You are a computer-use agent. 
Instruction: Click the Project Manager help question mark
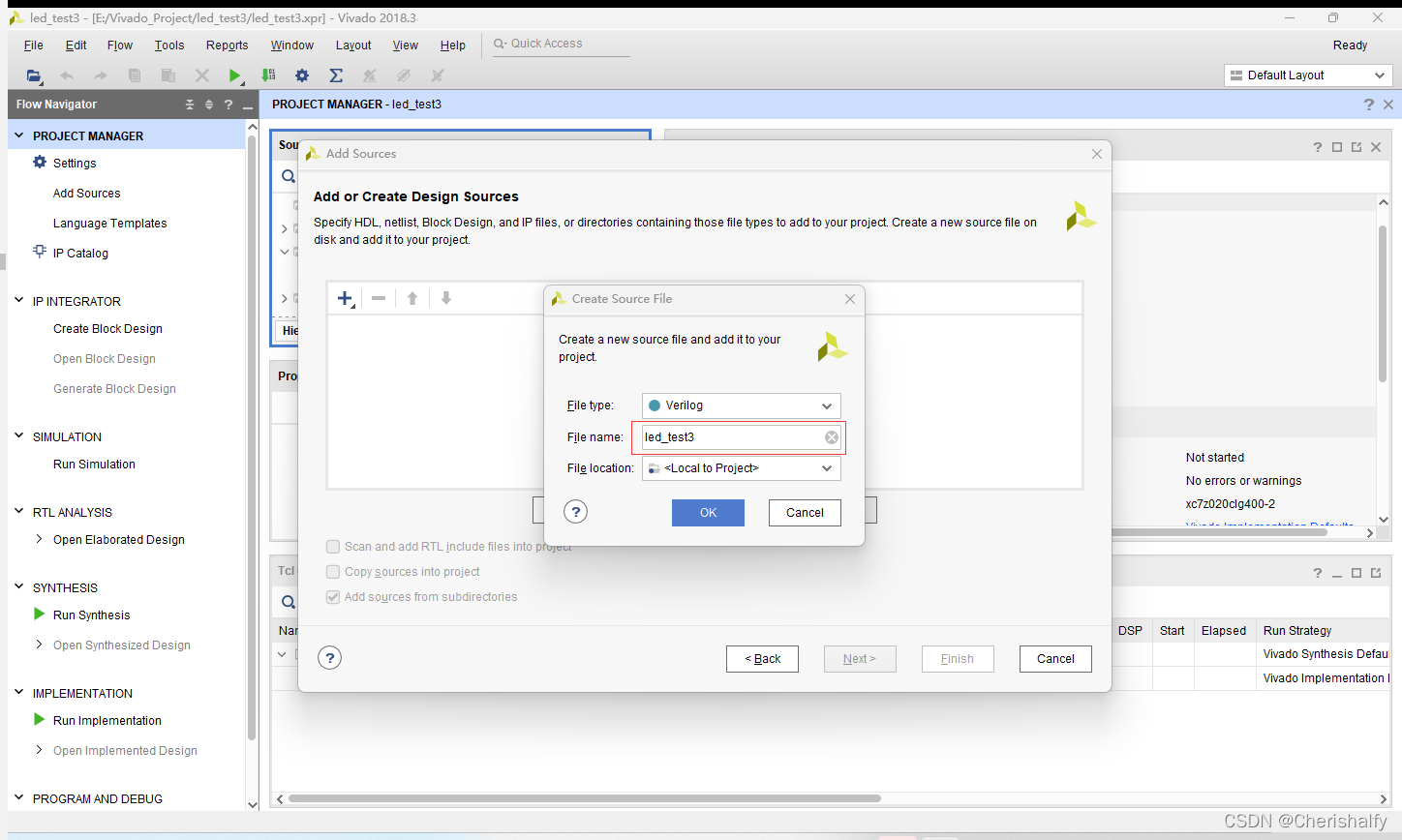click(1369, 105)
